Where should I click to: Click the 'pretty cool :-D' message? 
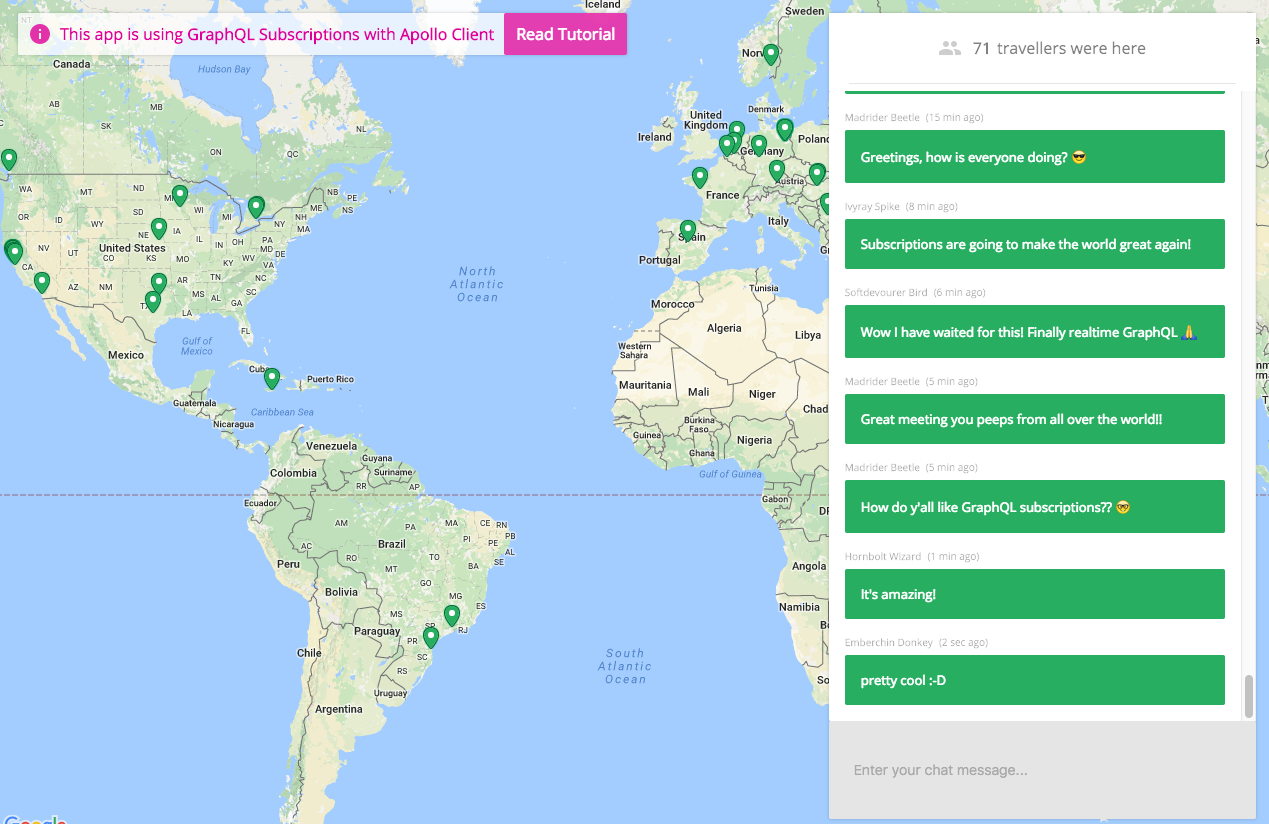1035,681
